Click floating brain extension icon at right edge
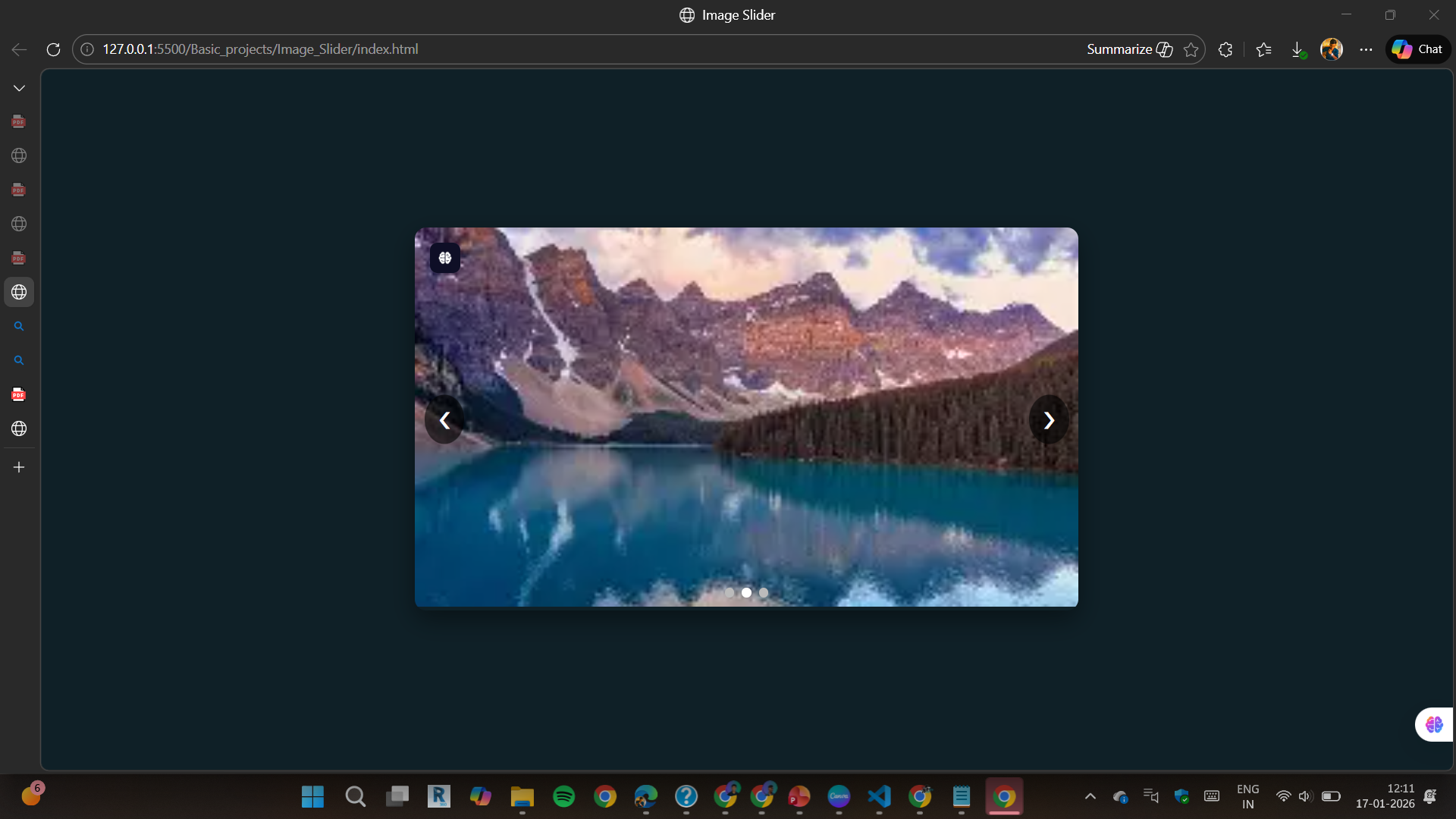Viewport: 1456px width, 819px height. (x=1434, y=724)
